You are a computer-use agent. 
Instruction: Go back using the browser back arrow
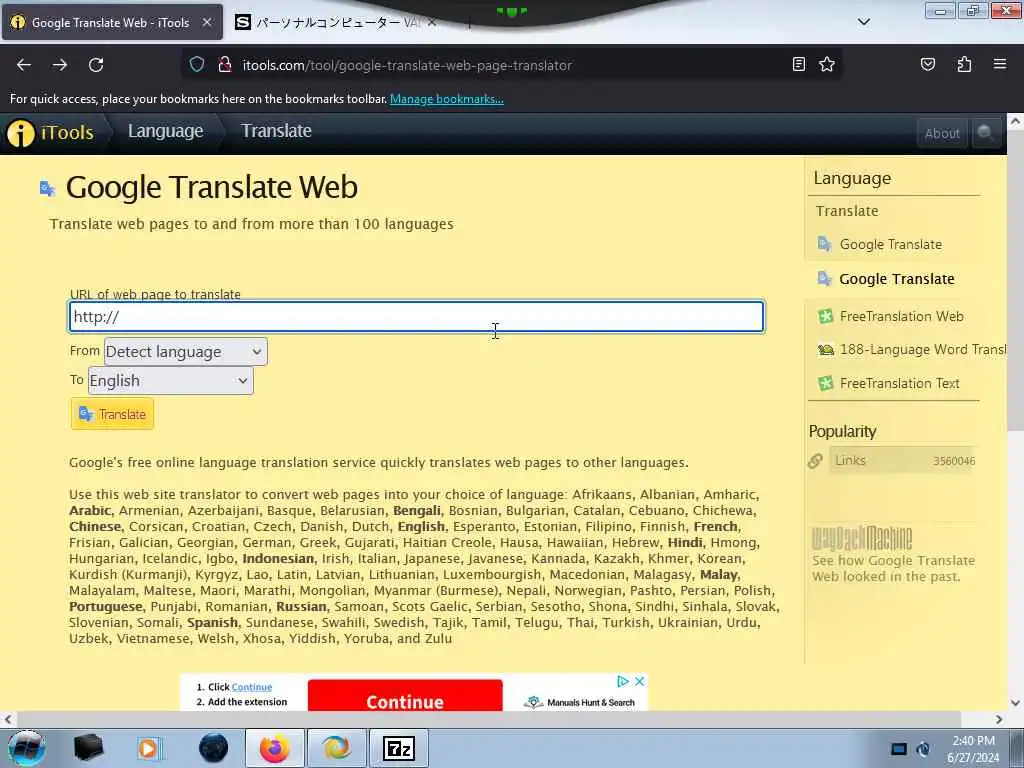[24, 65]
